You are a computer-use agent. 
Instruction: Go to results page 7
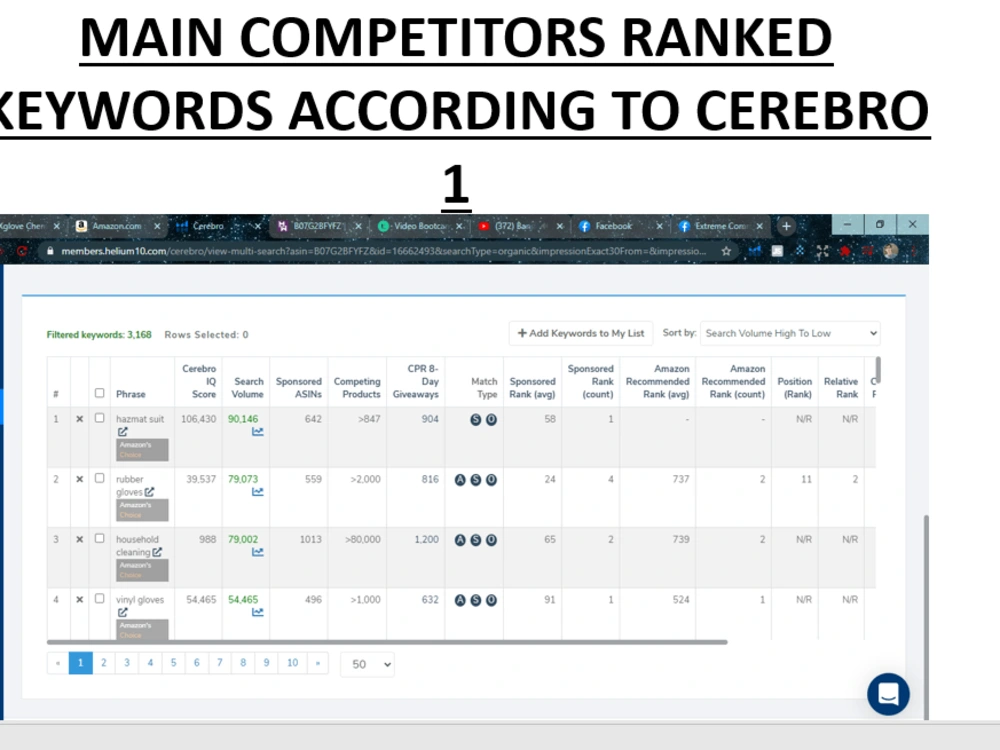(219, 663)
